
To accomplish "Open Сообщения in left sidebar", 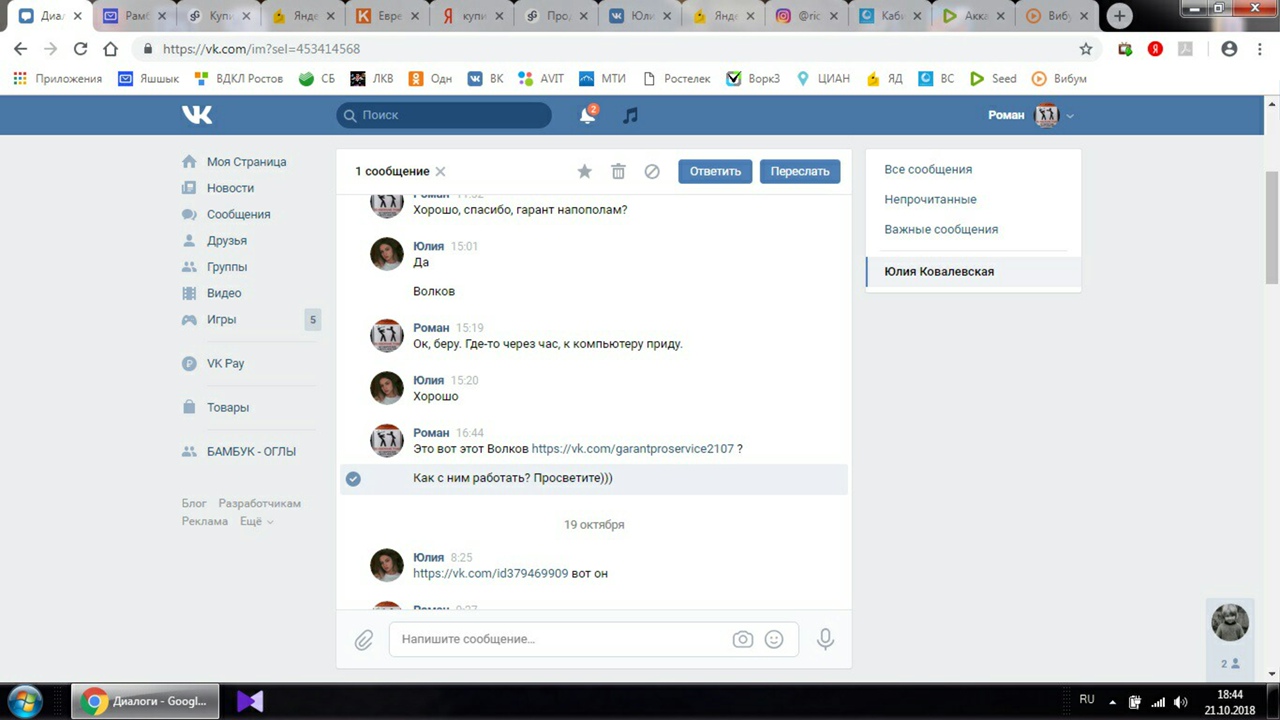I will 238,214.
